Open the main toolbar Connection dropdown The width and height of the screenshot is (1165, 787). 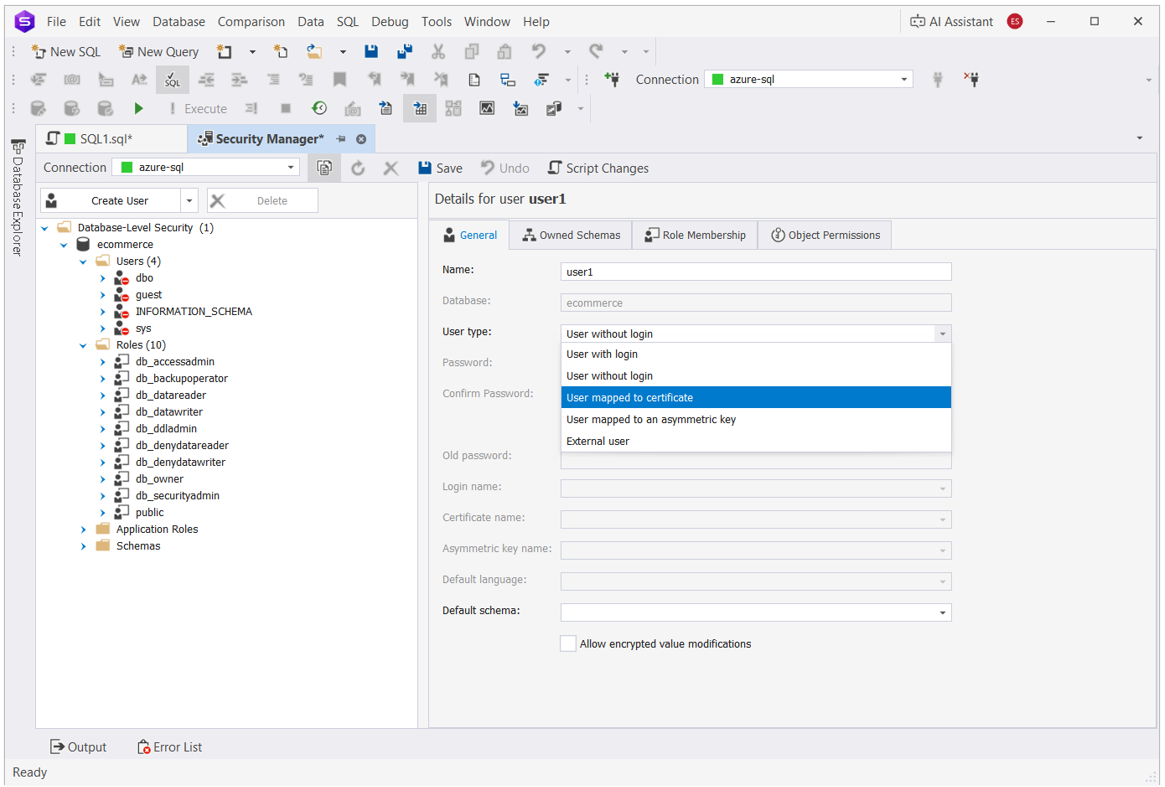[x=904, y=80]
